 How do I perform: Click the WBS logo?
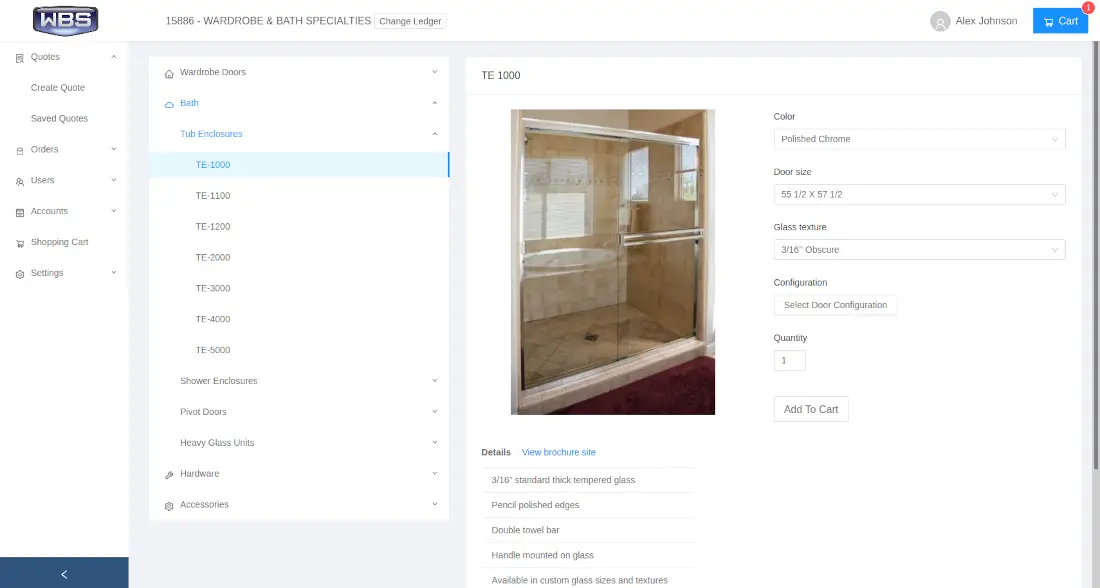click(x=65, y=20)
